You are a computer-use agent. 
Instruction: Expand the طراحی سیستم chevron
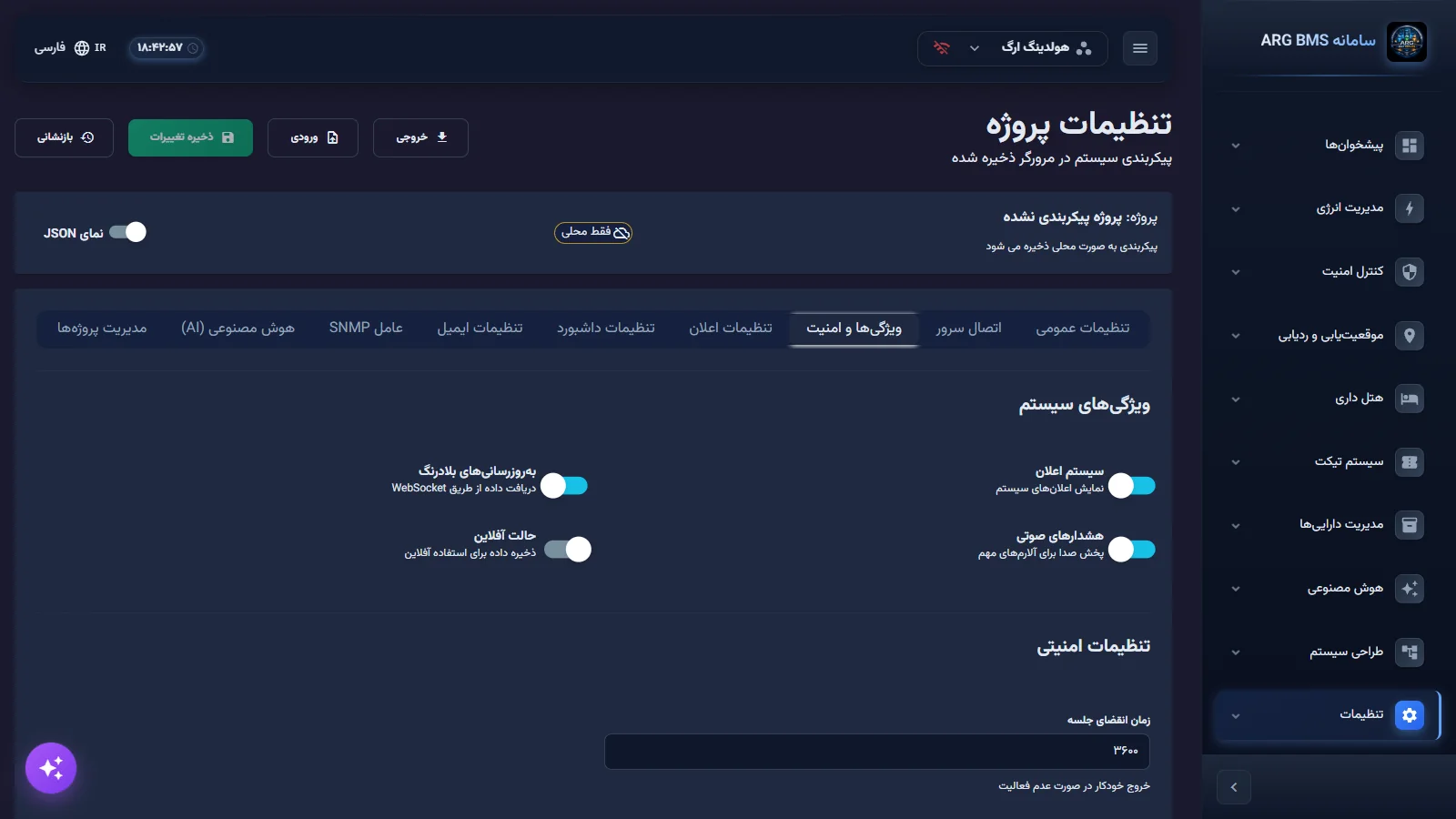click(1235, 652)
